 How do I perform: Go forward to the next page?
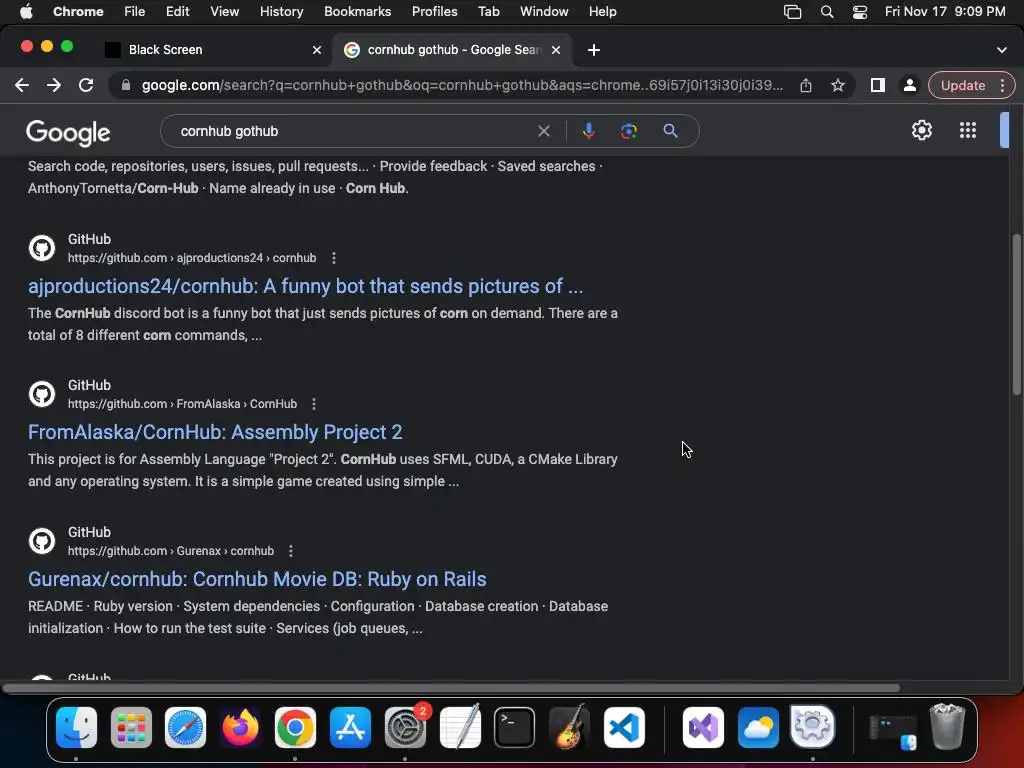pyautogui.click(x=54, y=86)
